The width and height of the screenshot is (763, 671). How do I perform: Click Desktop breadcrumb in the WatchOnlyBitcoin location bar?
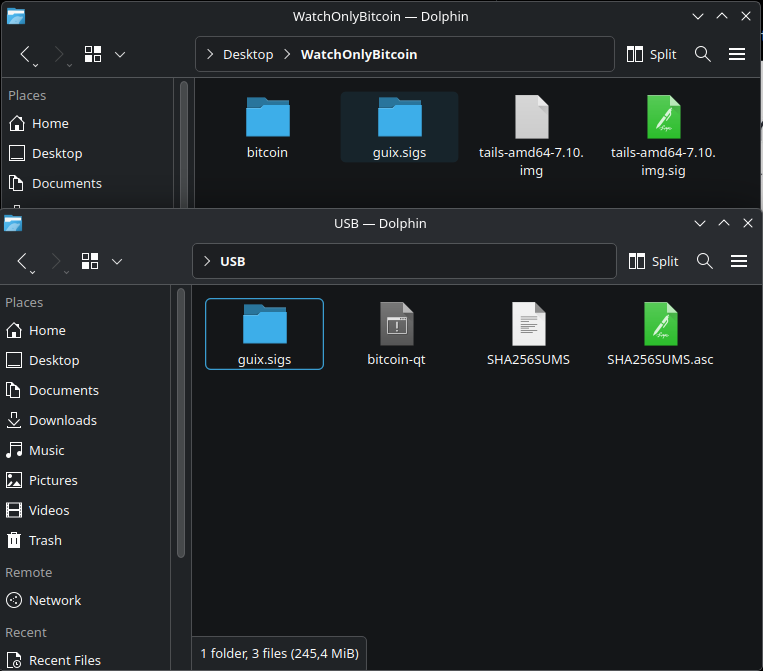pyautogui.click(x=248, y=54)
